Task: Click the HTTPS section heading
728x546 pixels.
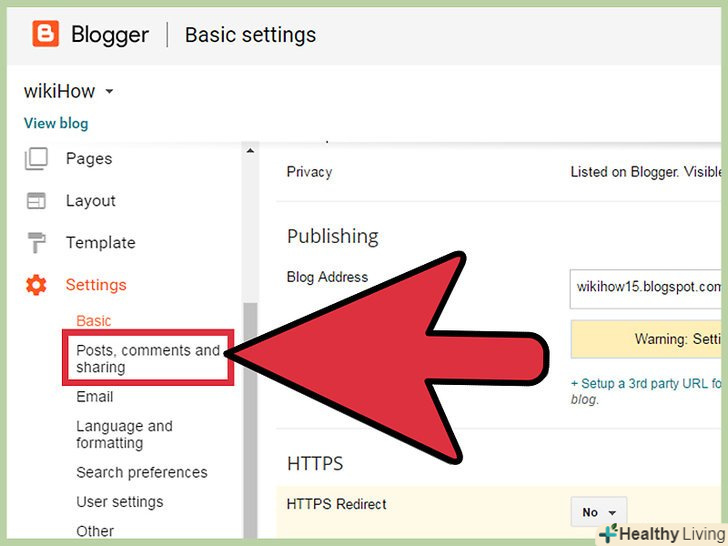Action: [x=315, y=463]
